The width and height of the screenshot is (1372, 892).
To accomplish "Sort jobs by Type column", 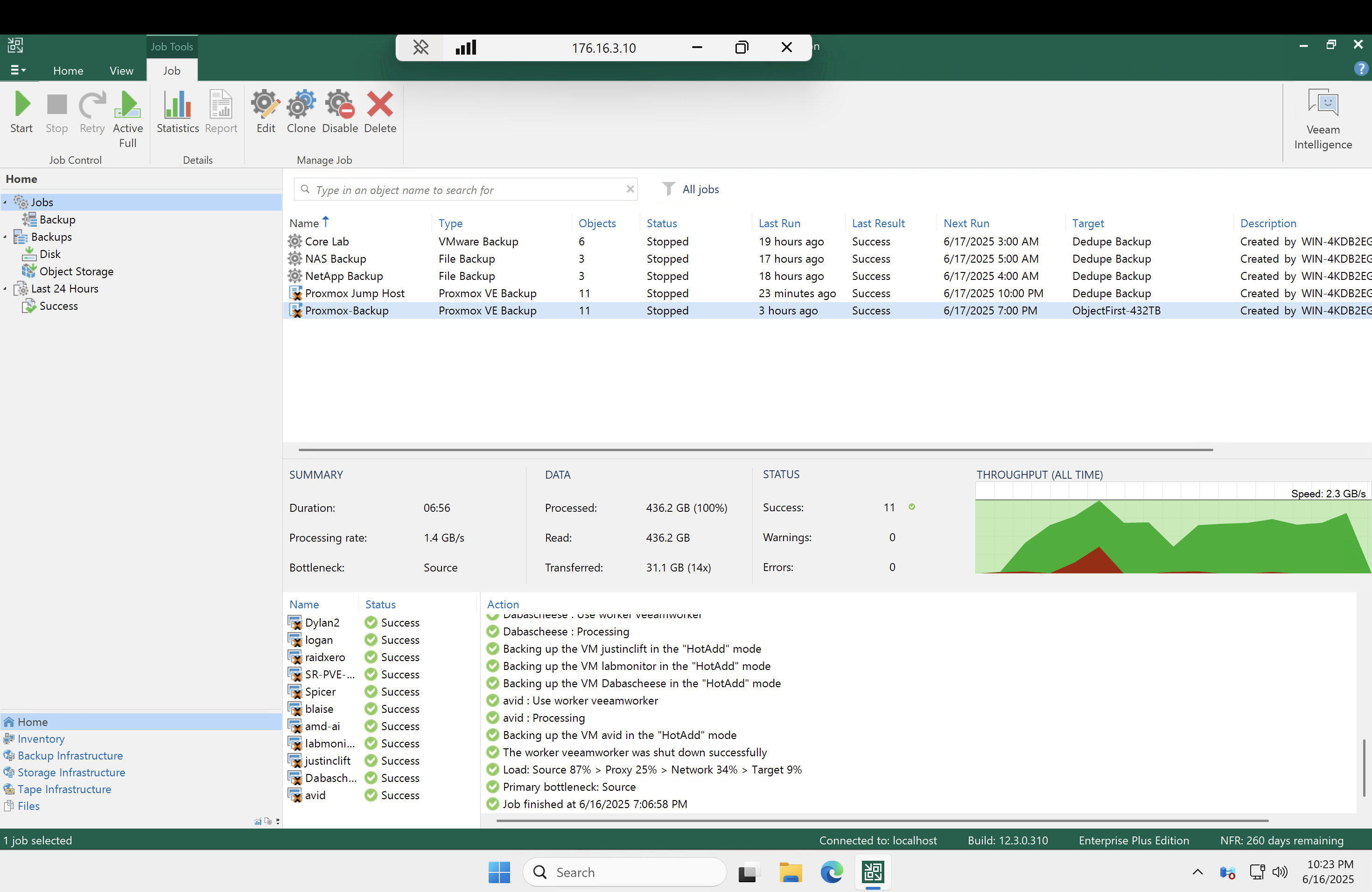I will pyautogui.click(x=450, y=223).
